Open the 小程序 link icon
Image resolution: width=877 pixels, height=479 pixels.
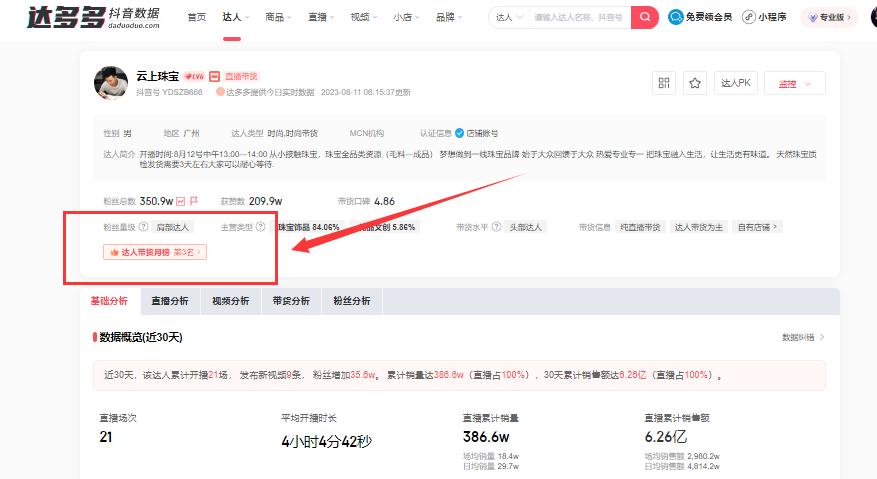tap(748, 17)
